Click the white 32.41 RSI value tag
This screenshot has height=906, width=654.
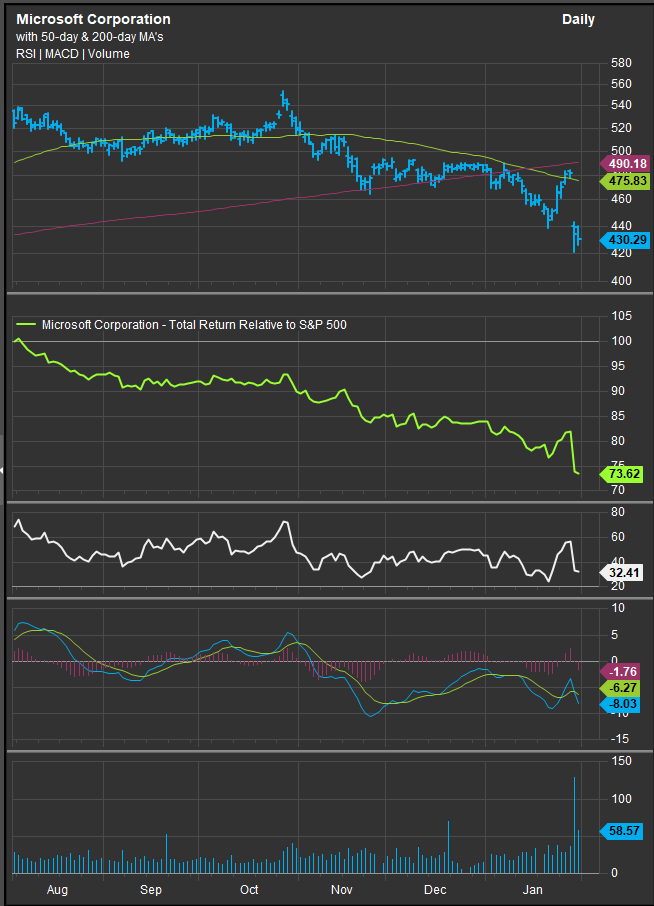tap(625, 573)
